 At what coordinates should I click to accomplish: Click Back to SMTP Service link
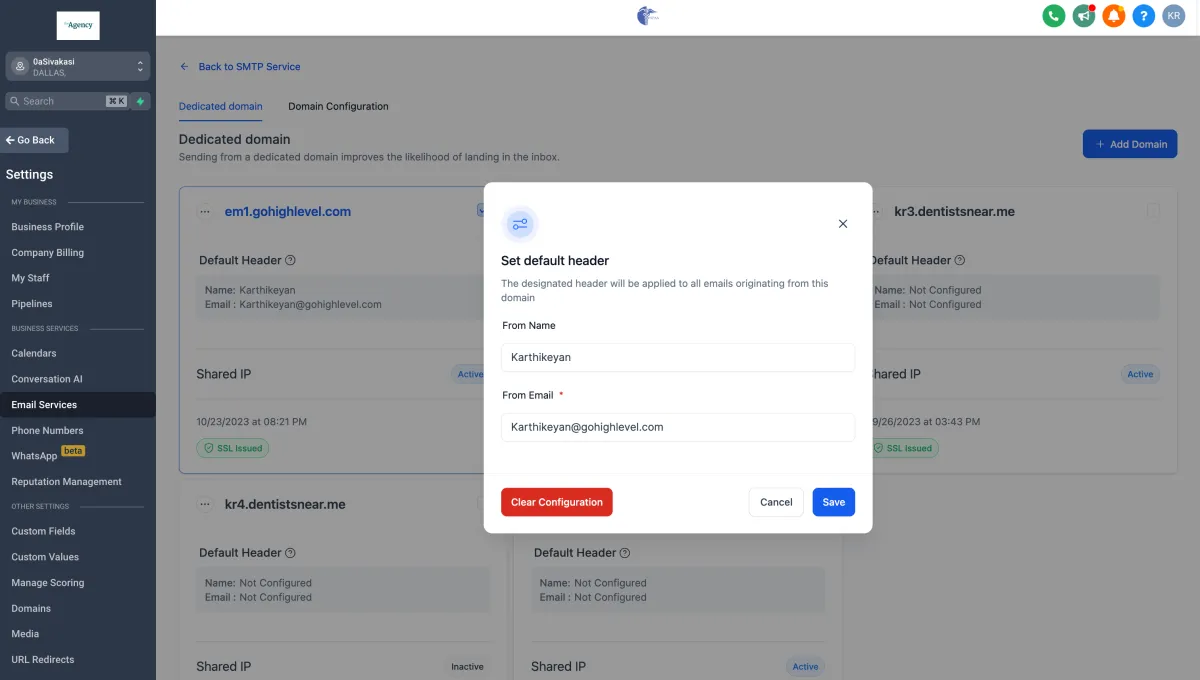click(x=240, y=67)
